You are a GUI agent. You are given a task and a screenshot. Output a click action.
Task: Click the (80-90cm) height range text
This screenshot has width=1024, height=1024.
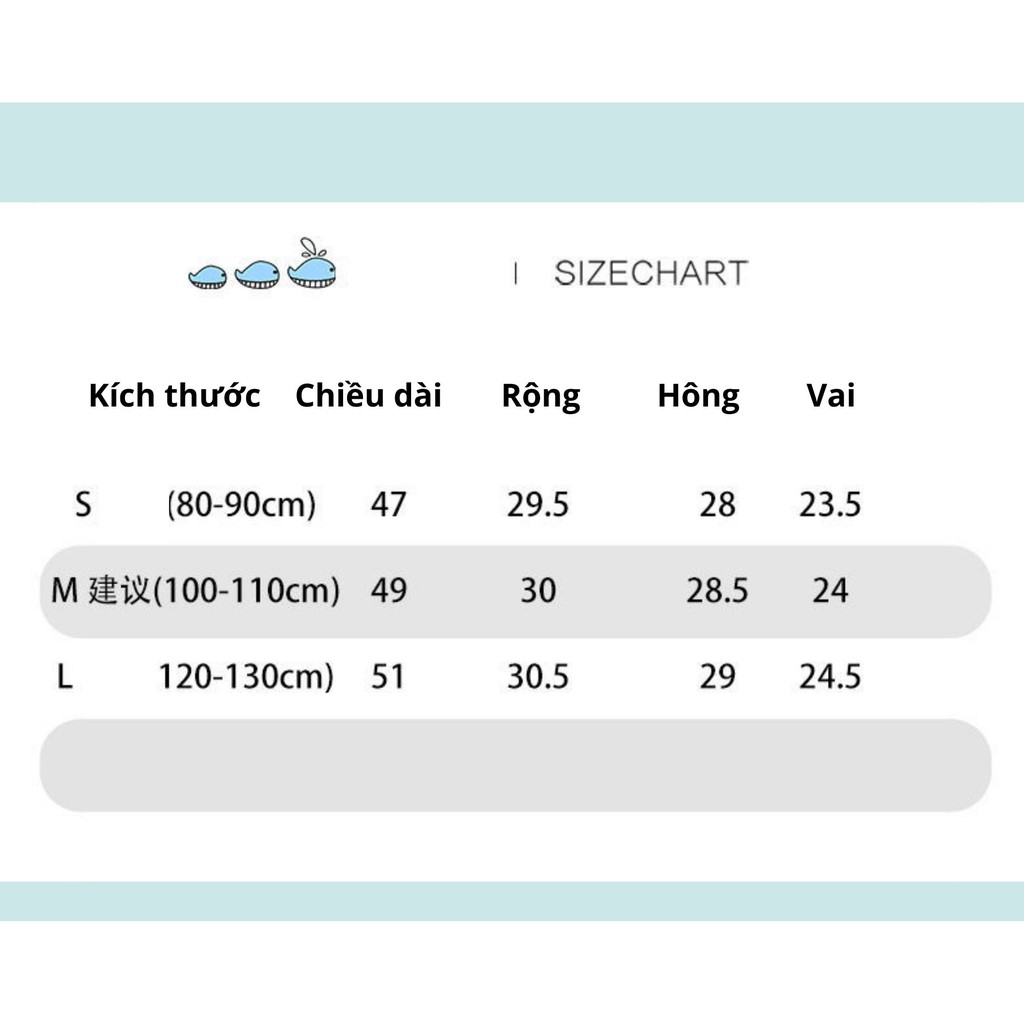point(241,505)
